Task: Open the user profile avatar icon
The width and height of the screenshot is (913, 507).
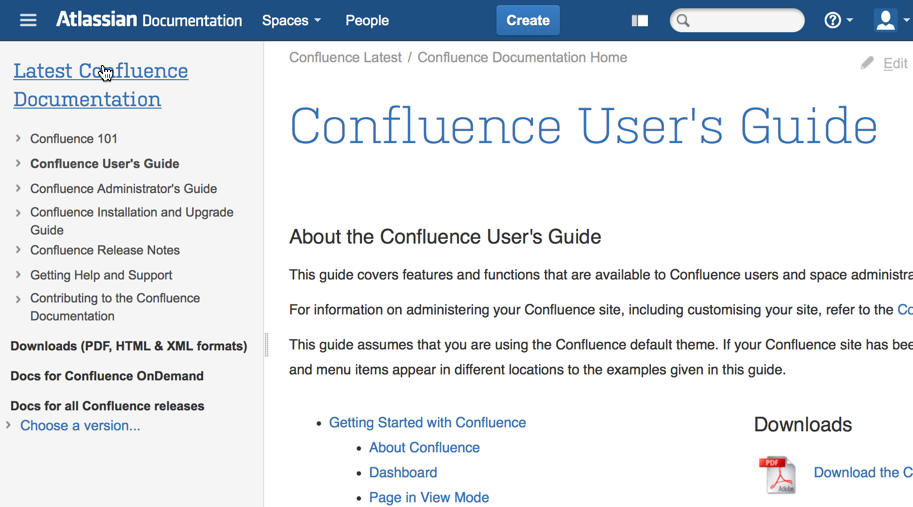Action: [x=885, y=20]
